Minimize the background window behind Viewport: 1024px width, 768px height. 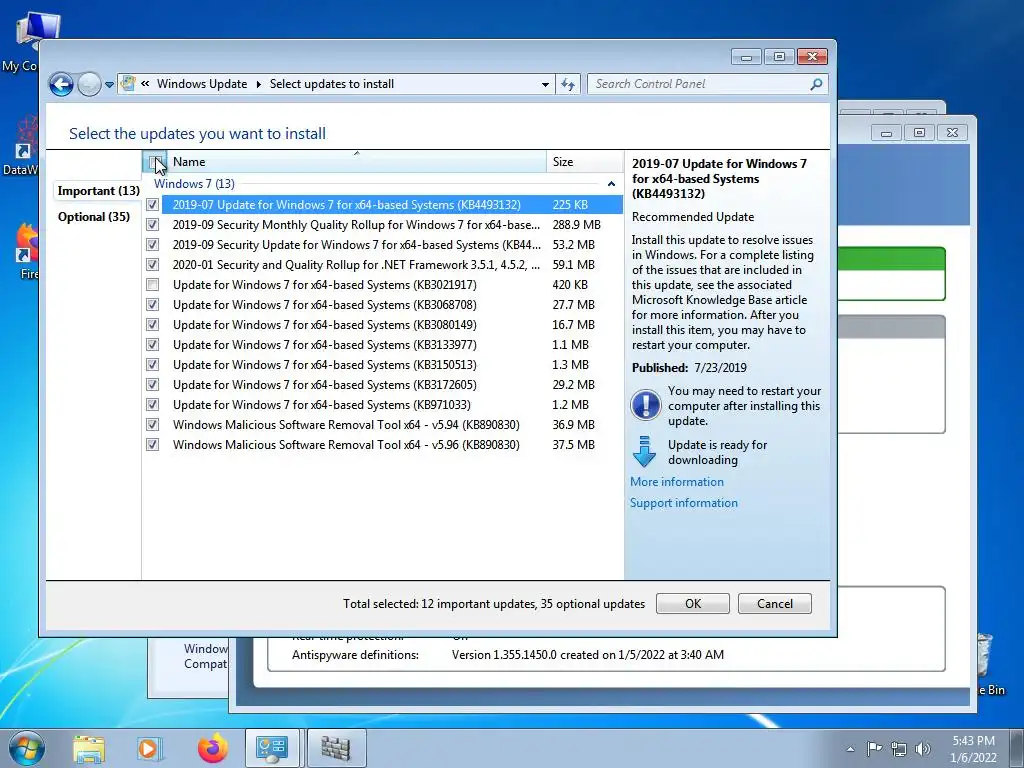point(886,133)
